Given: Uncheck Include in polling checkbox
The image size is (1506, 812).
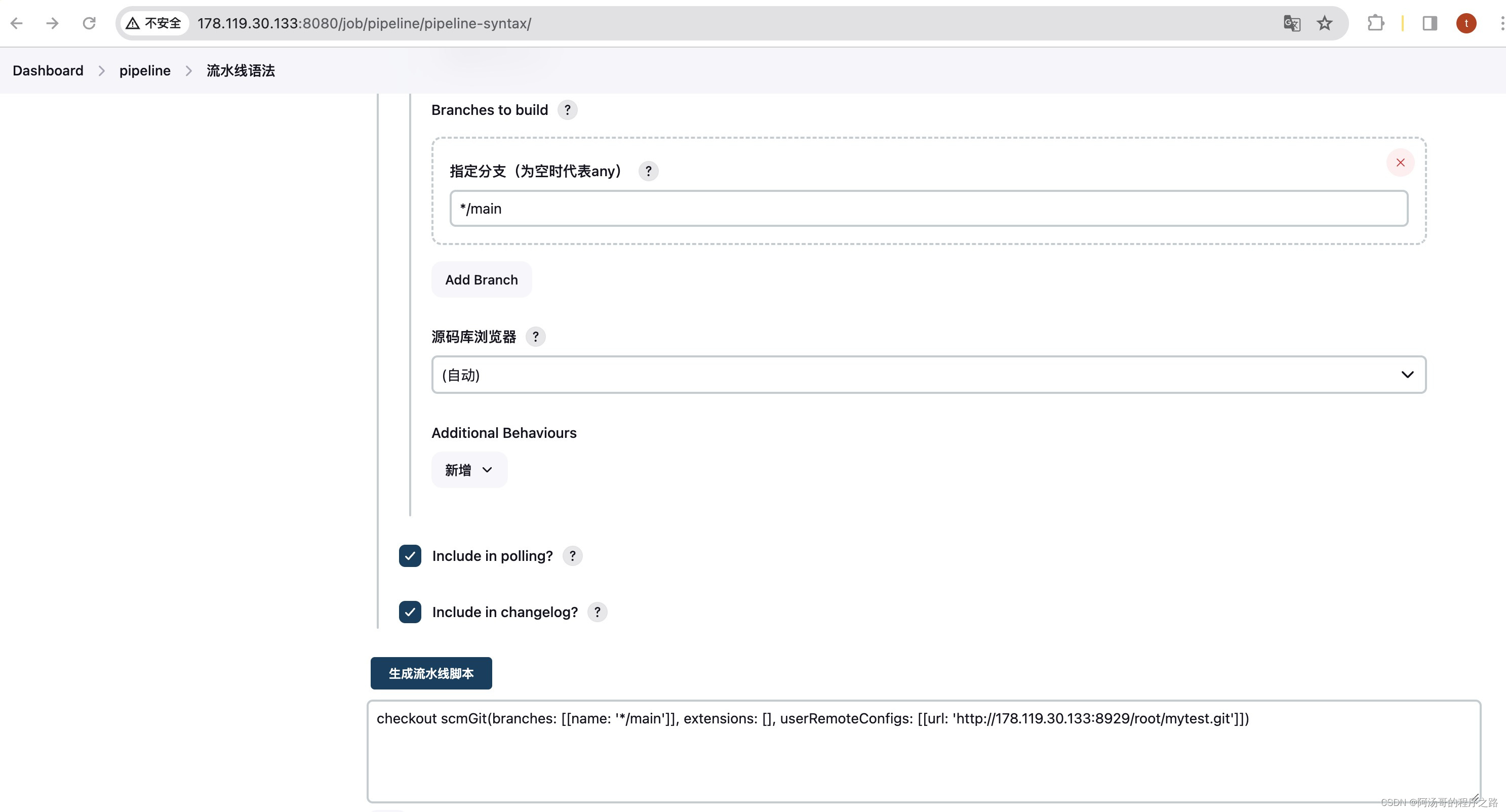Looking at the screenshot, I should [410, 556].
